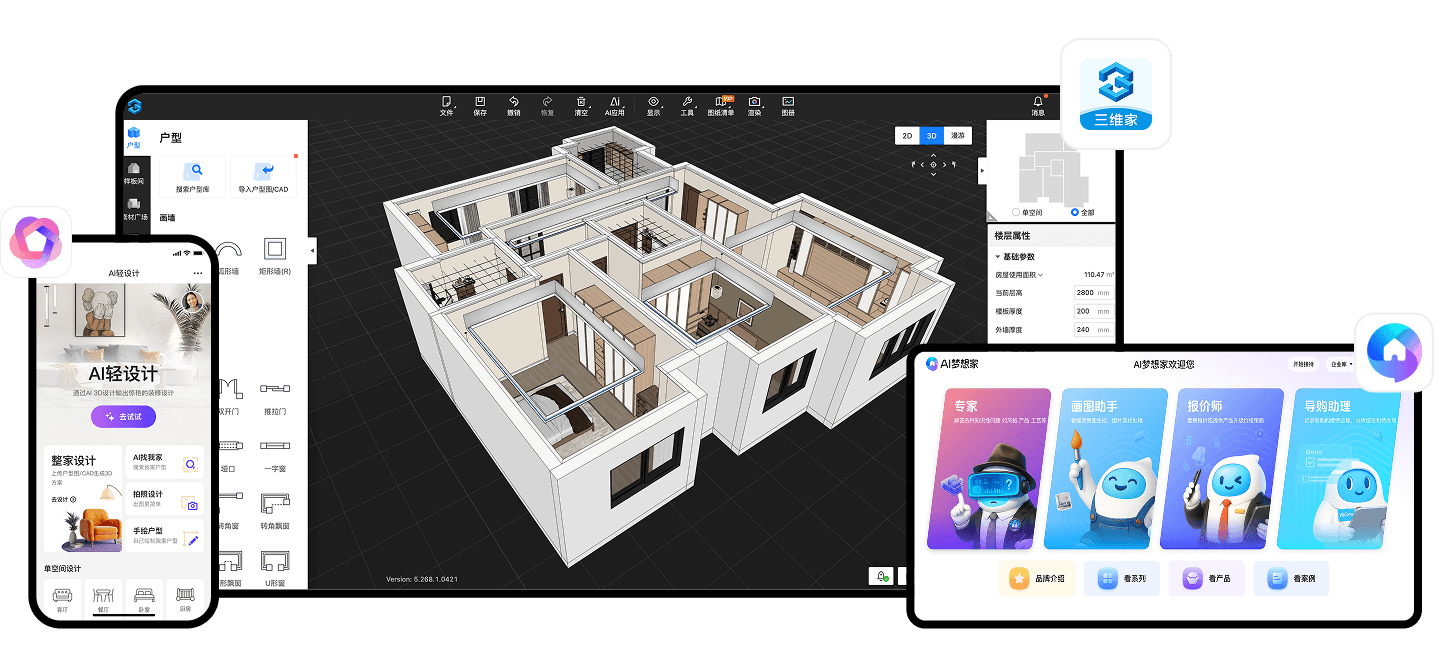Click the 撤销 (Undo) toolbar icon
1436x660 pixels.
coord(514,106)
